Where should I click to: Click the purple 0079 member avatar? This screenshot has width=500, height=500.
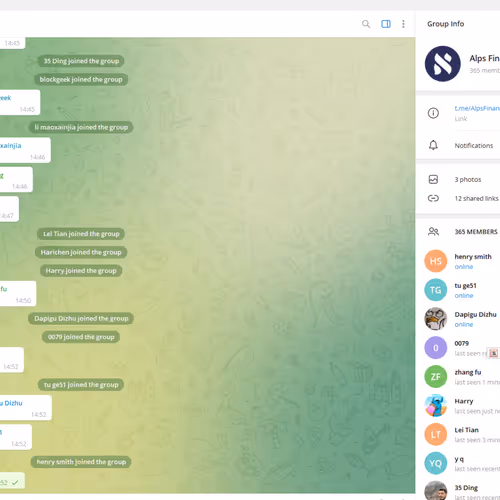[436, 348]
